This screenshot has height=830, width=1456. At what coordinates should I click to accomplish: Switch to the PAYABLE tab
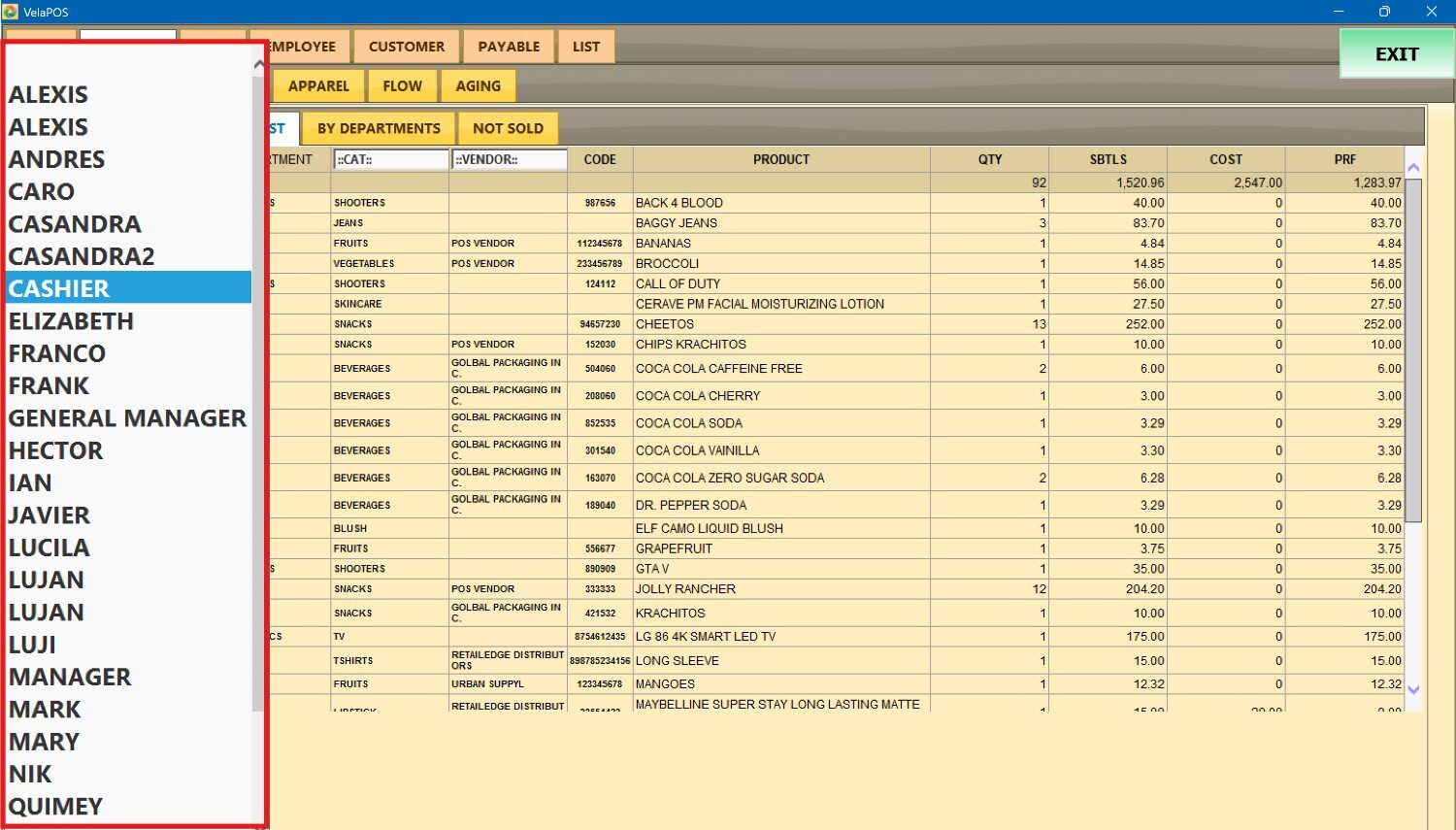click(x=509, y=47)
